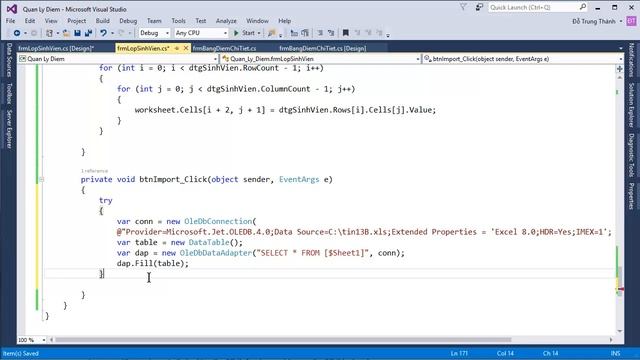640x360 pixels.
Task: Click the Visual Studio logo icon
Action: pos(11,9)
